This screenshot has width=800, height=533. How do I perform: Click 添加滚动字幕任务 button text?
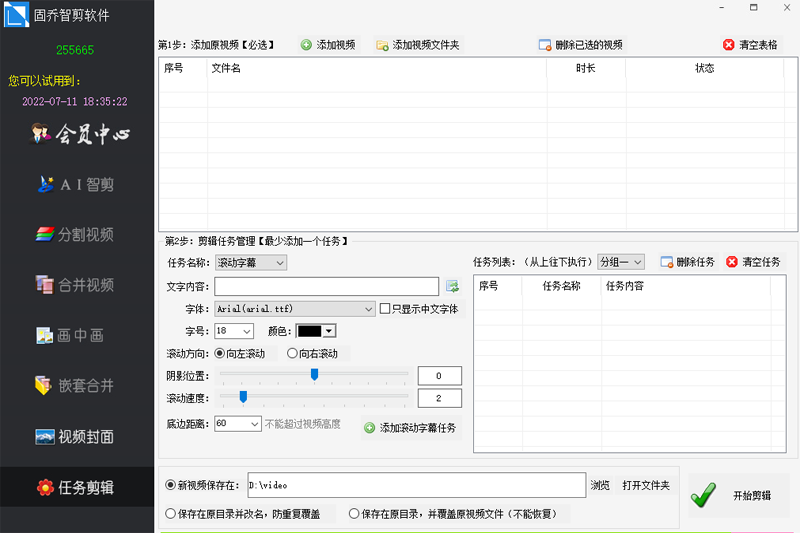(417, 428)
